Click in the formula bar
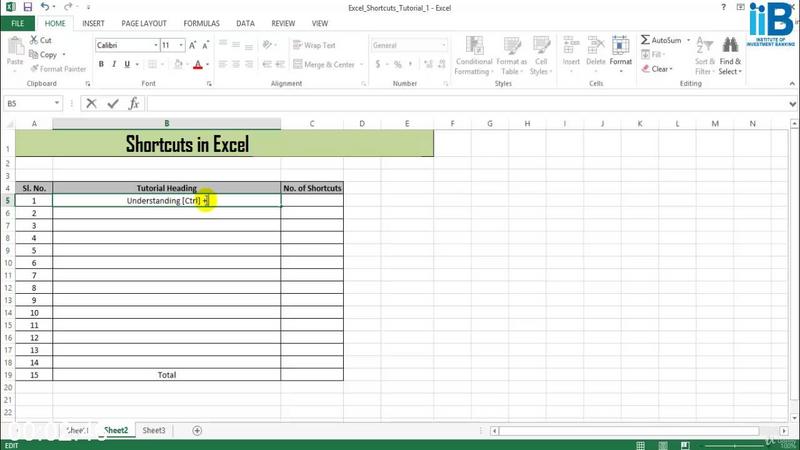 [x=466, y=104]
